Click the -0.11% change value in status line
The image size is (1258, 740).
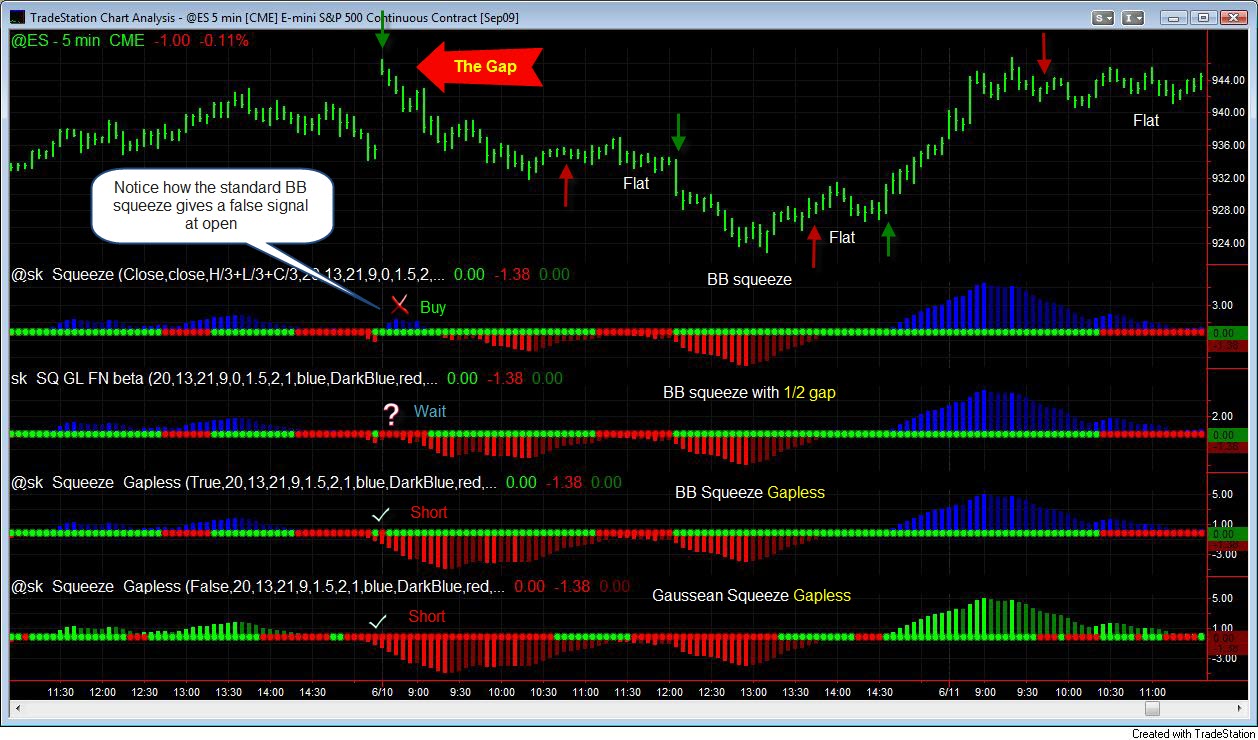(x=224, y=41)
